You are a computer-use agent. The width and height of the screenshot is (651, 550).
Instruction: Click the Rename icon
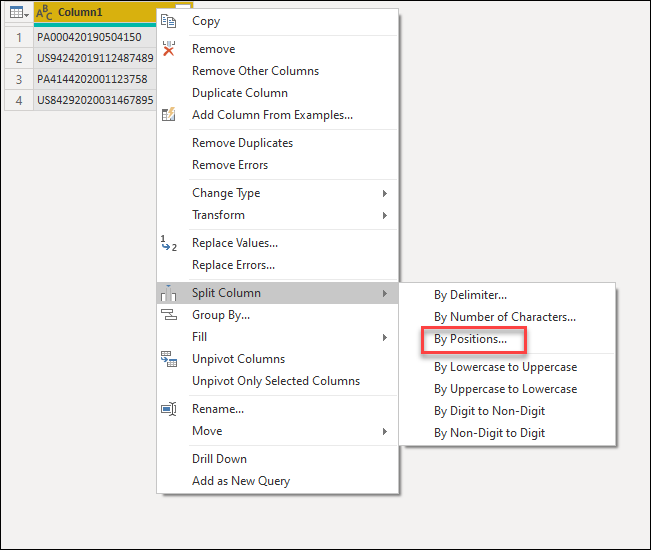169,409
